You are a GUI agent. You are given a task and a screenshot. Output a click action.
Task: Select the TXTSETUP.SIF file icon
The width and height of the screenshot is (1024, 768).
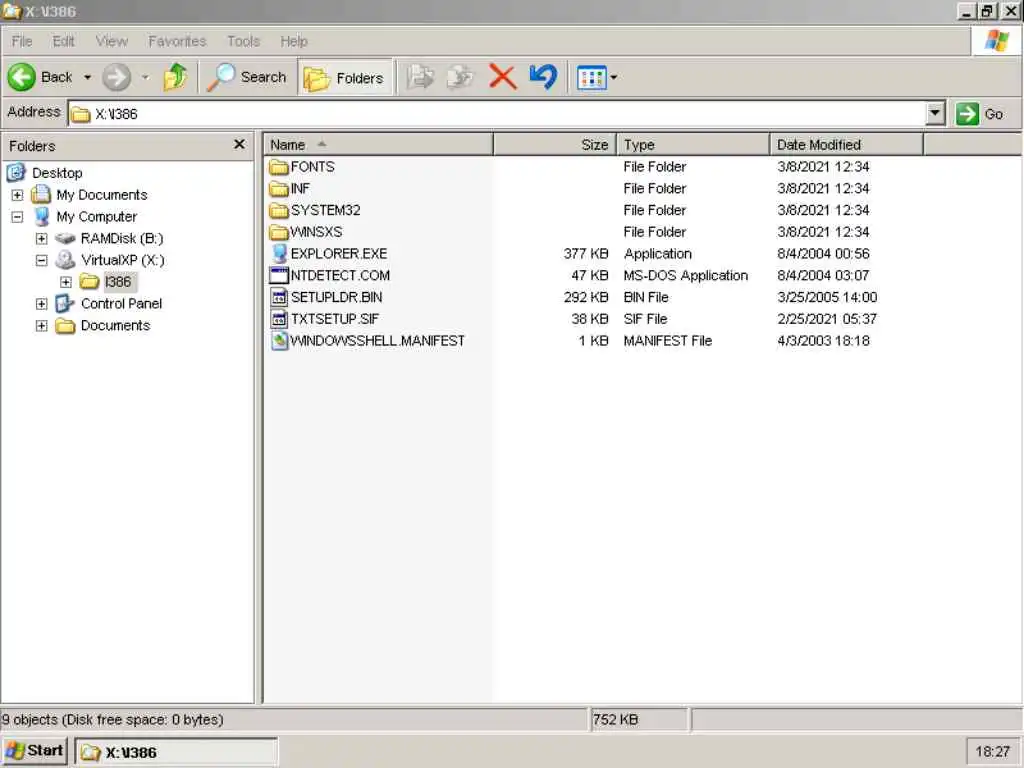[x=279, y=319]
